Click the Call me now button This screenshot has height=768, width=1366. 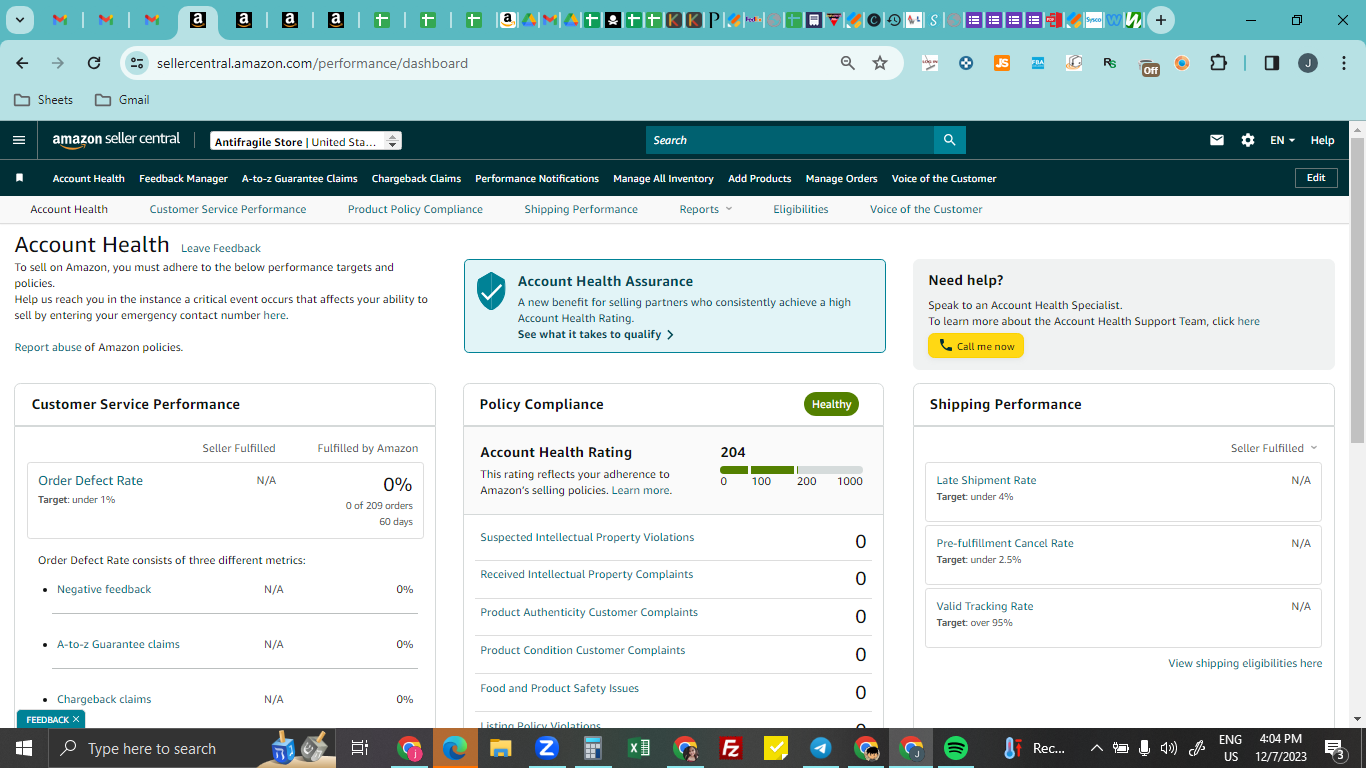pyautogui.click(x=976, y=346)
